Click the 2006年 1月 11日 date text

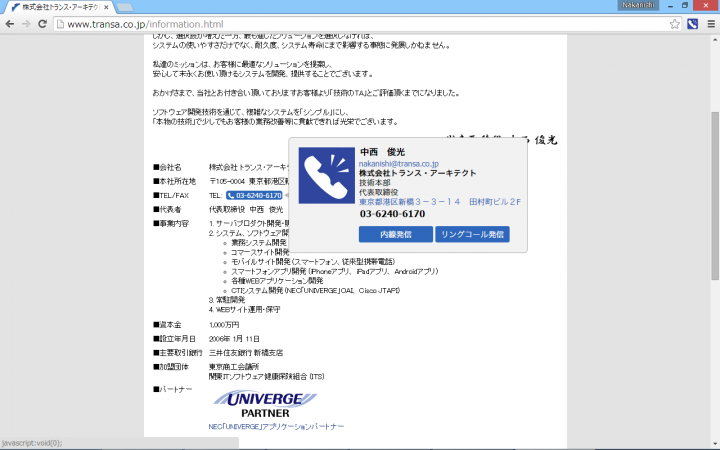pyautogui.click(x=234, y=339)
